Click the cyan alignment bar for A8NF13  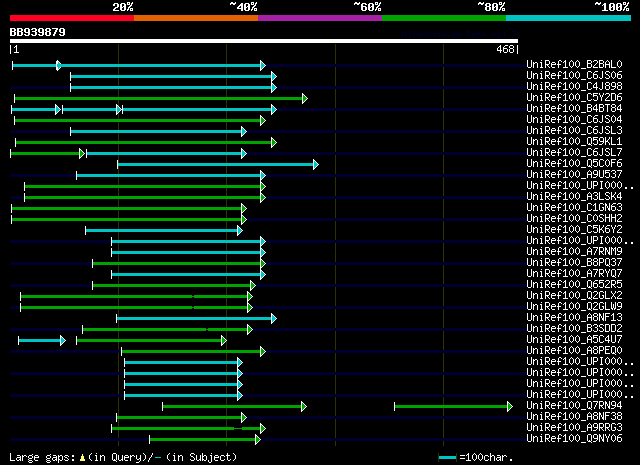194,318
